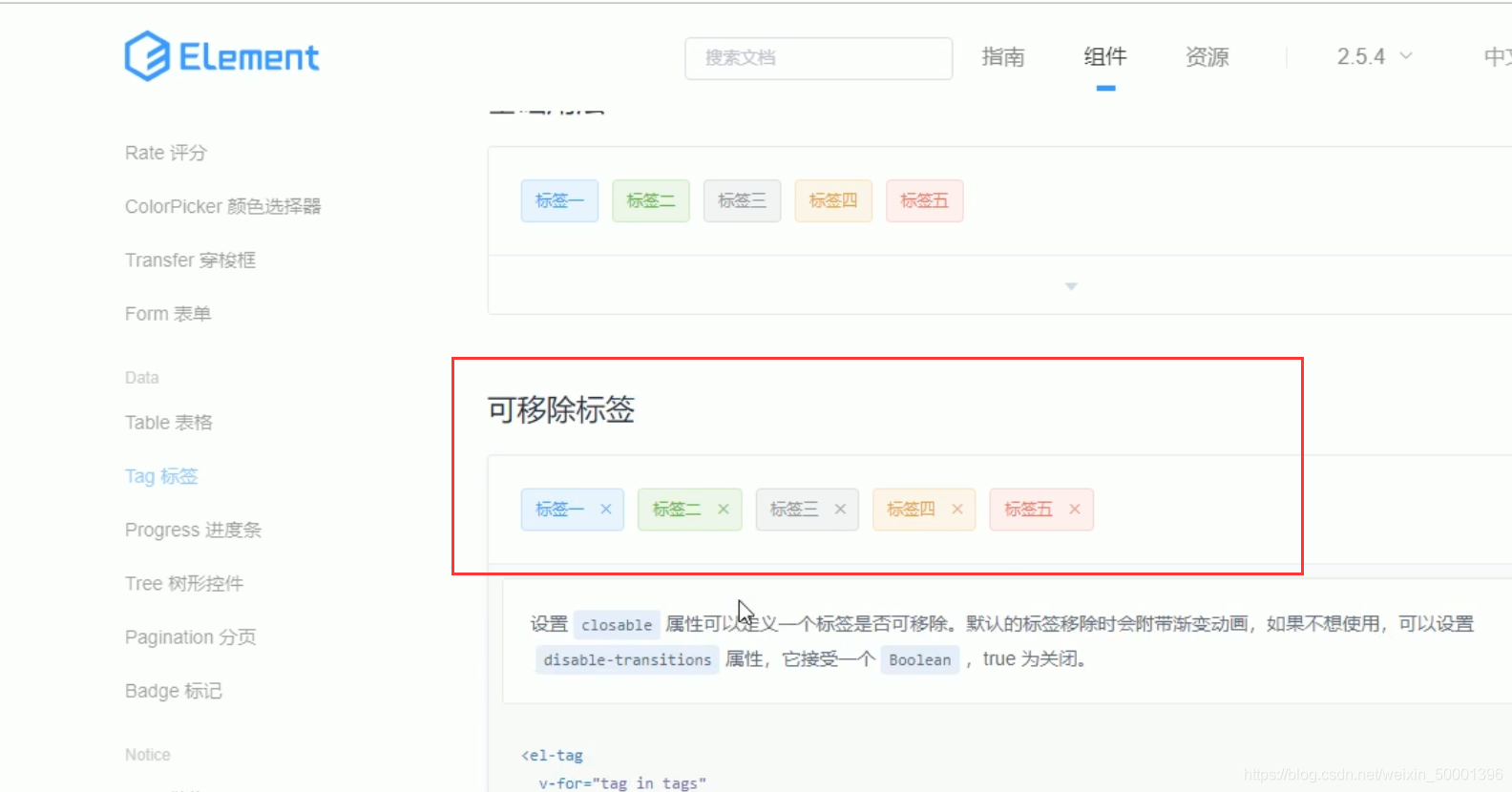The width and height of the screenshot is (1512, 792).
Task: Open the 指南 nav item
Action: tap(1003, 57)
